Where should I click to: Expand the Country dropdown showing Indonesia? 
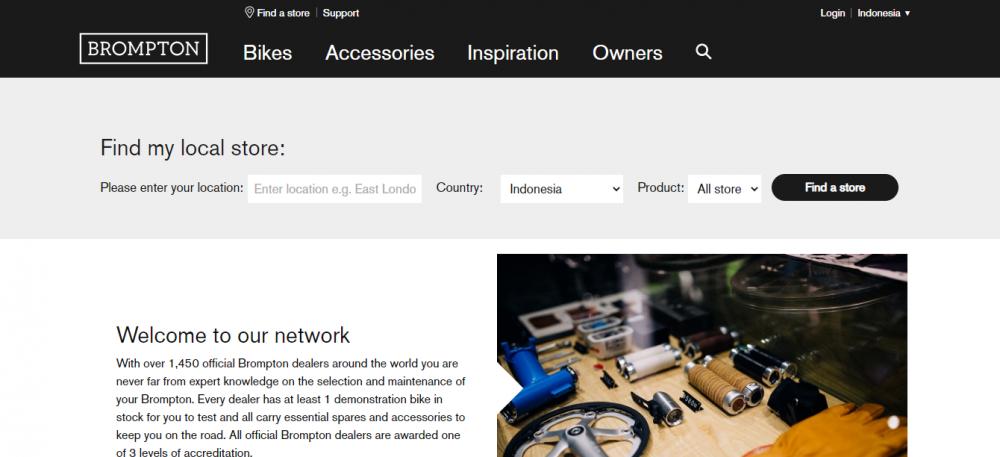click(562, 189)
